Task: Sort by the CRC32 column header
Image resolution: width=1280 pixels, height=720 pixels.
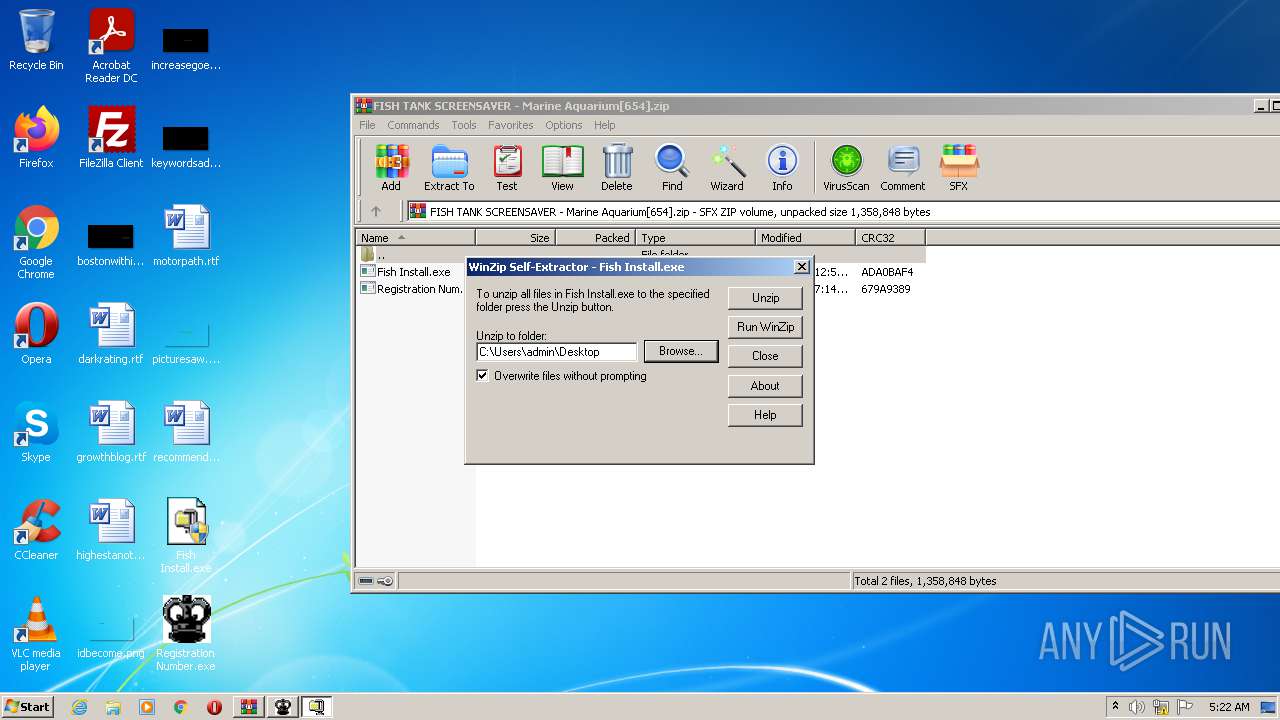Action: pyautogui.click(x=890, y=238)
